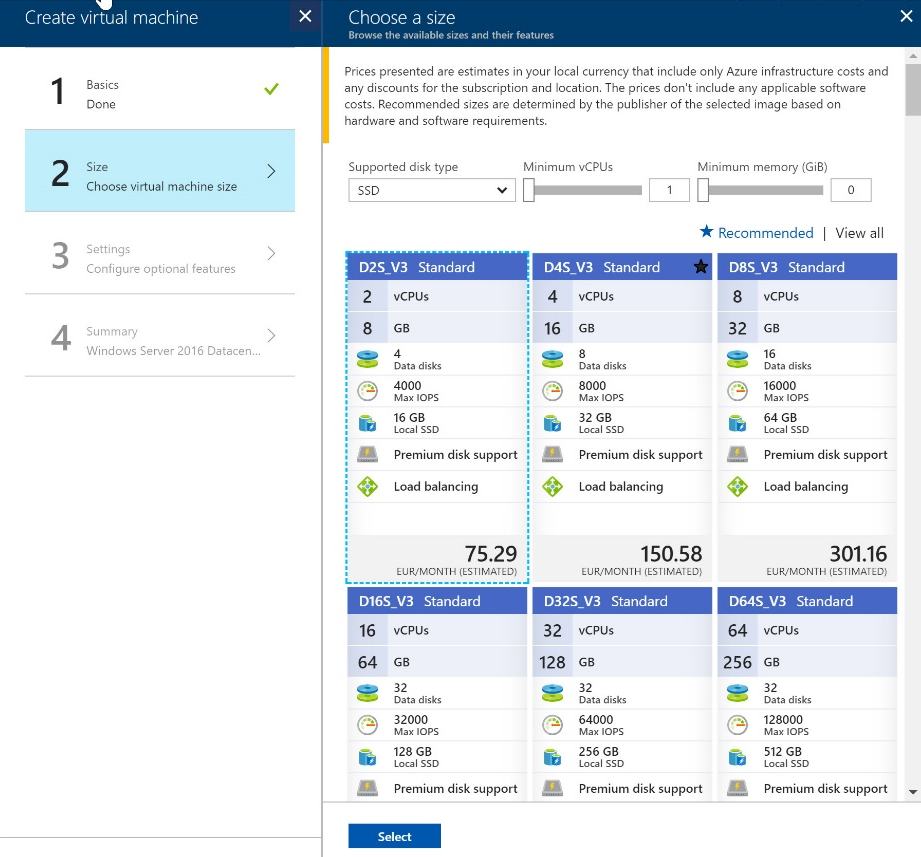Click the Local SSD icon in D4S_V3 card
This screenshot has height=857, width=921.
coord(553,423)
